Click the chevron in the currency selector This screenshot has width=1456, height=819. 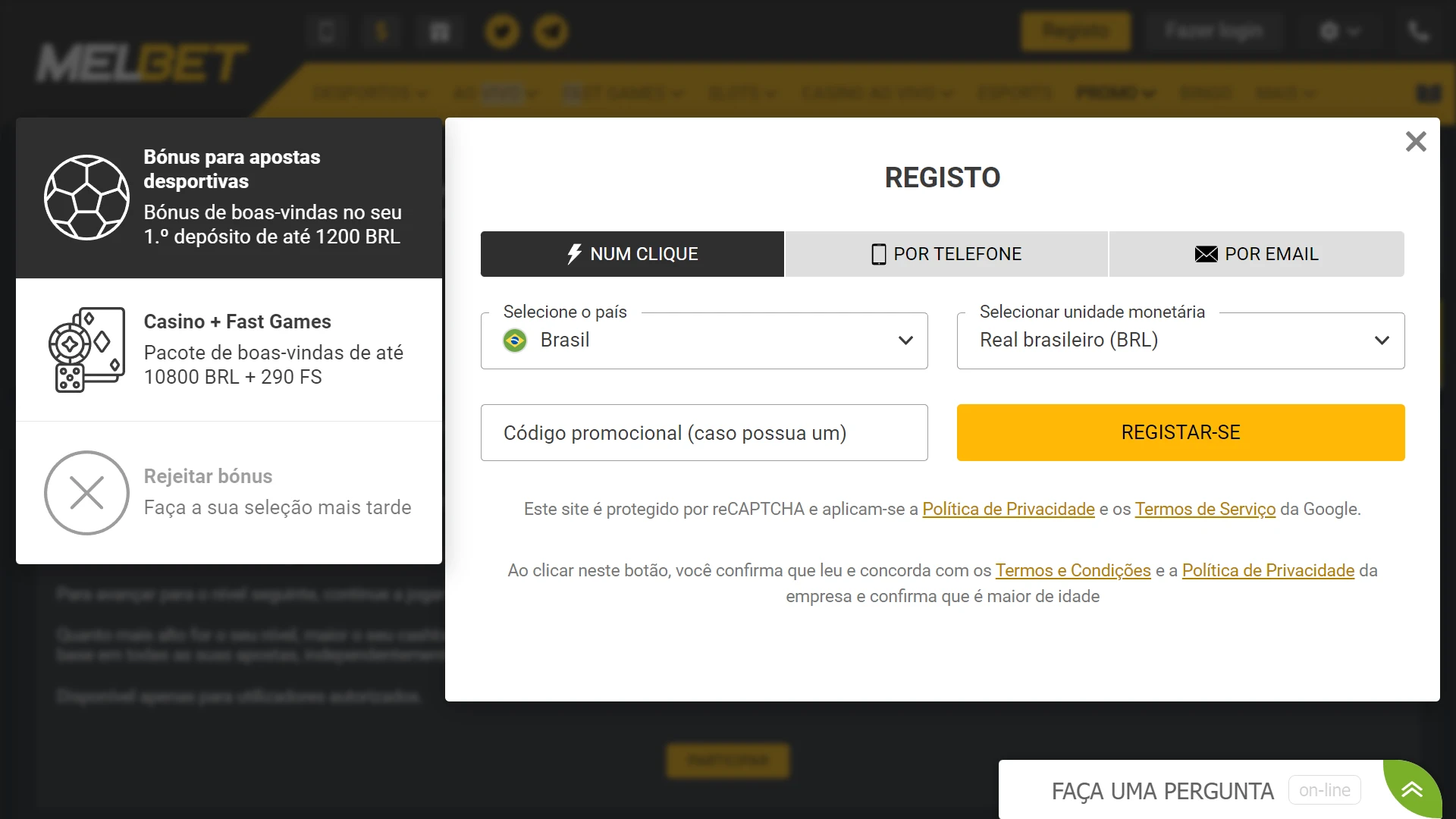pyautogui.click(x=1382, y=340)
